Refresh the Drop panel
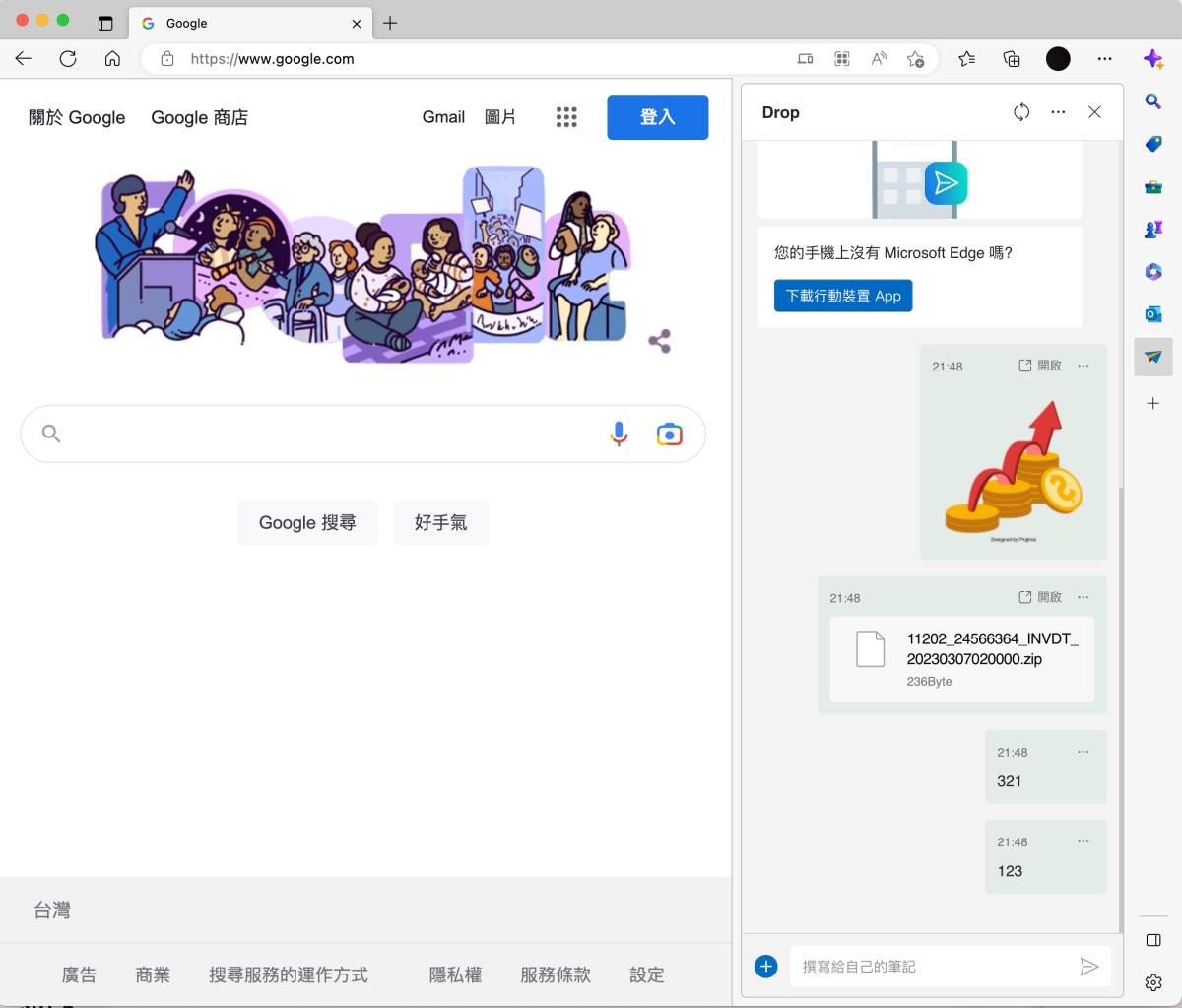 [1021, 112]
